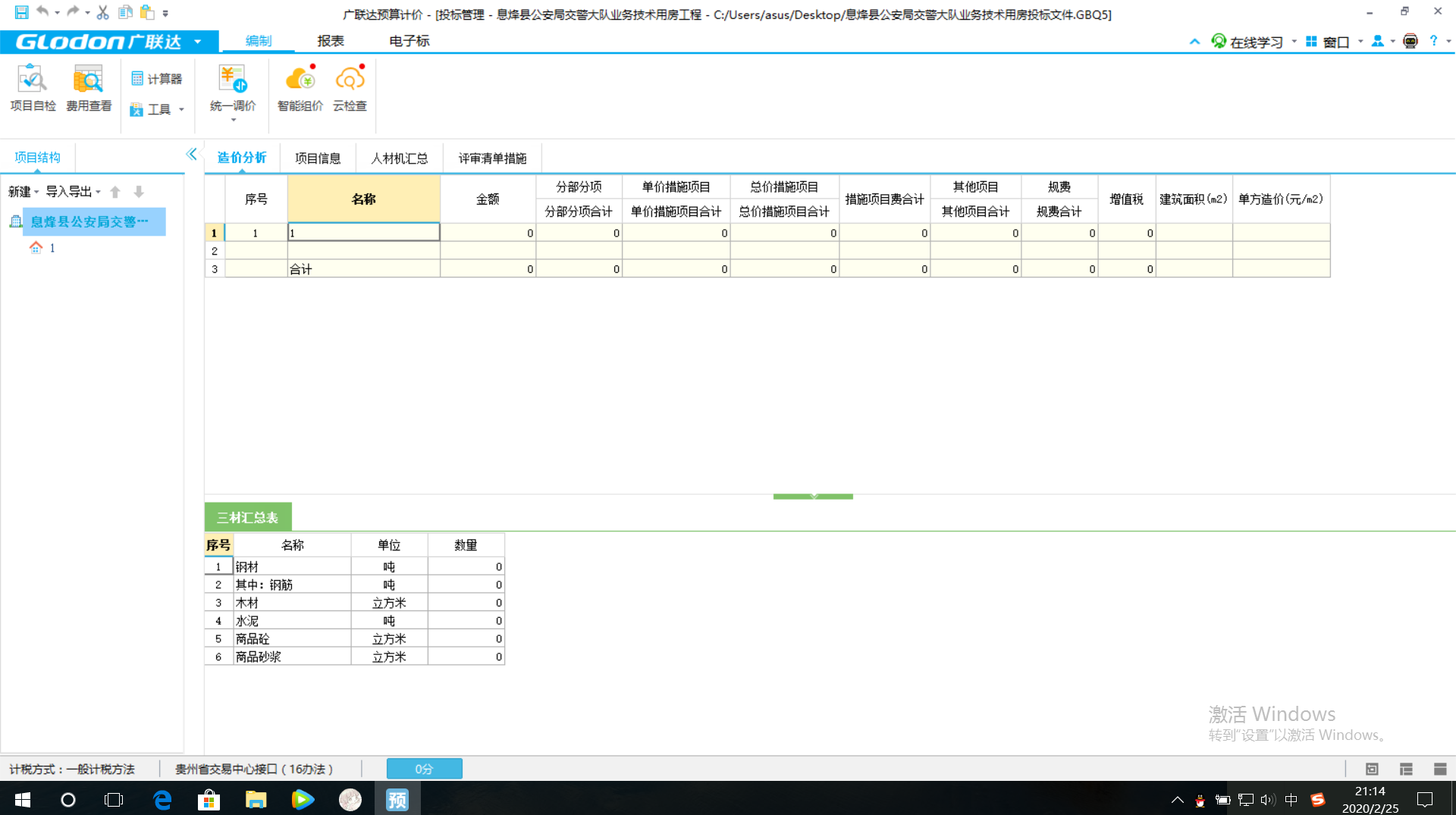The height and width of the screenshot is (815, 1456).
Task: Click 计税方式：一般计税方法 status text
Action: [72, 769]
